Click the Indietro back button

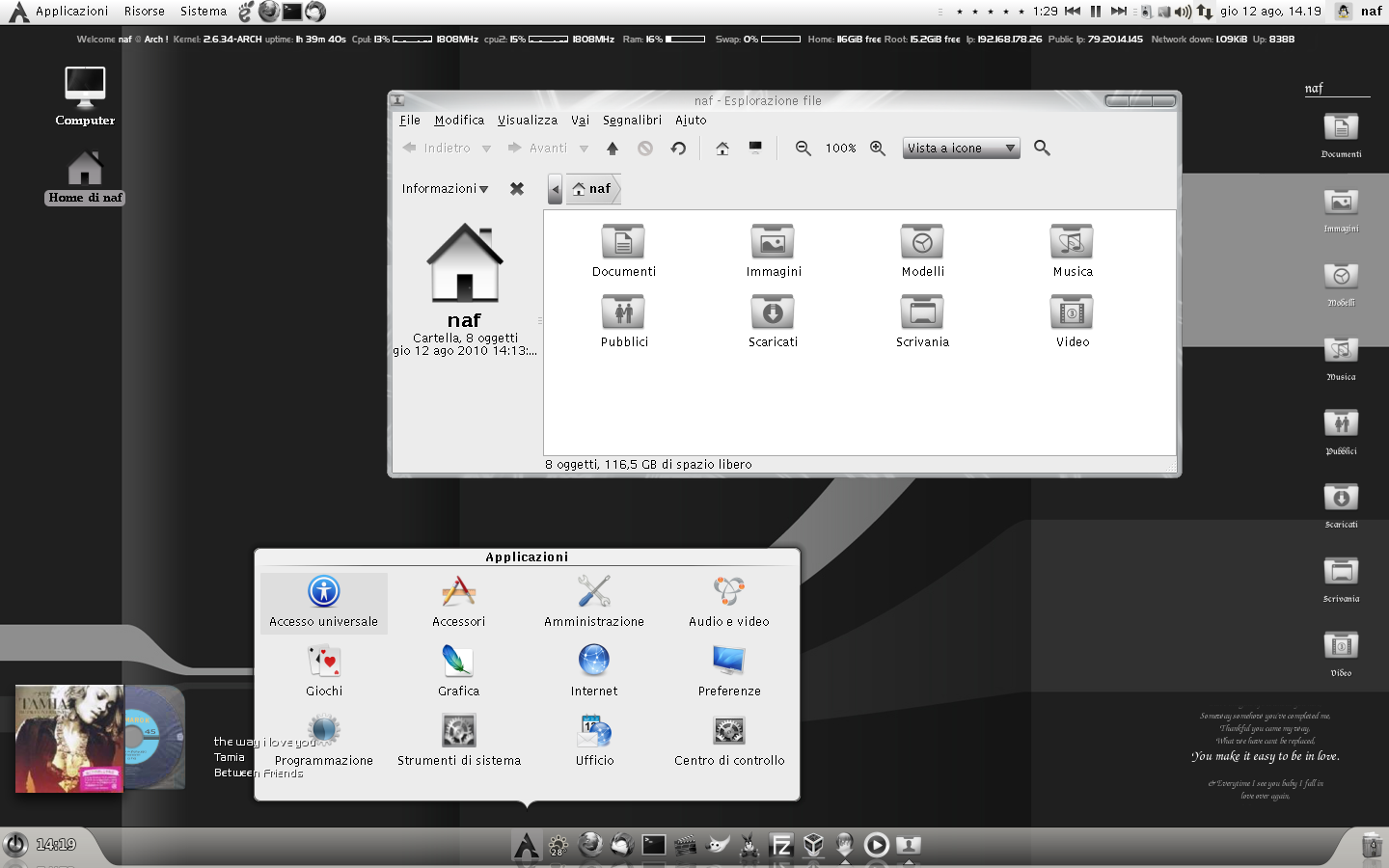[x=436, y=148]
